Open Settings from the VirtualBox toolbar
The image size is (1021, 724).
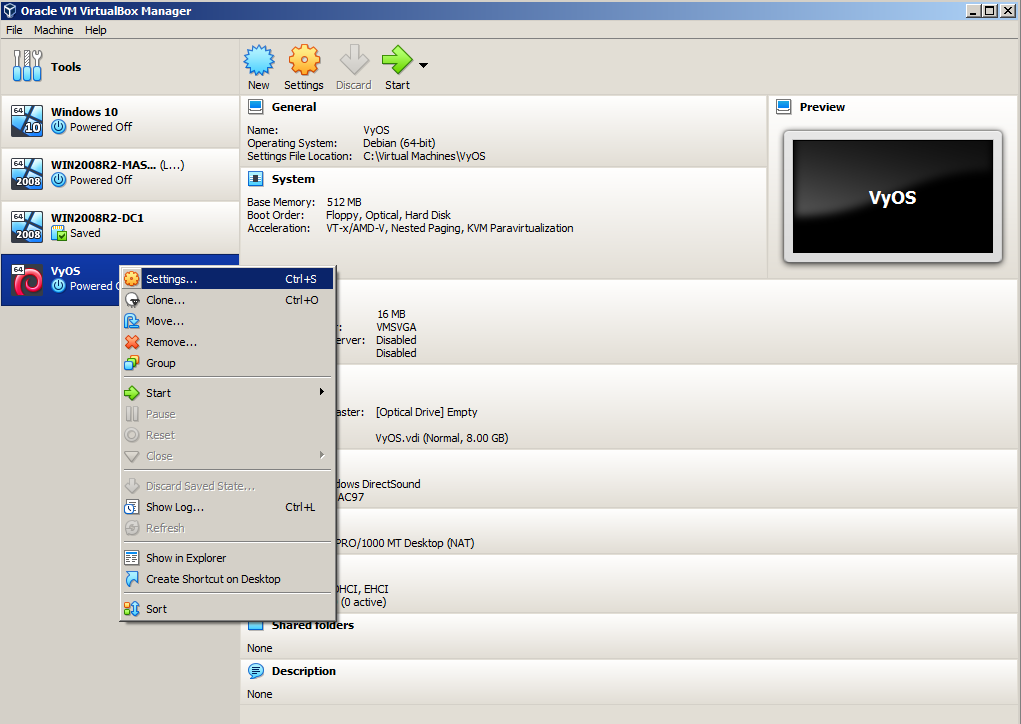pos(303,66)
